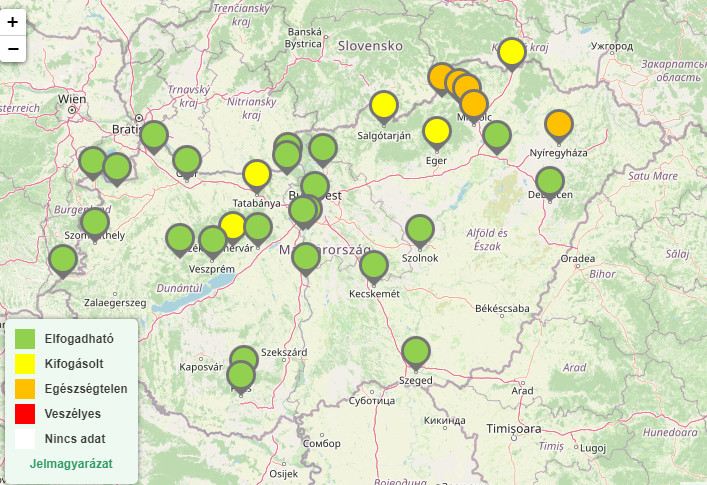Click the green marker at Debrecen
Screen dimensions: 707x485
549,181
